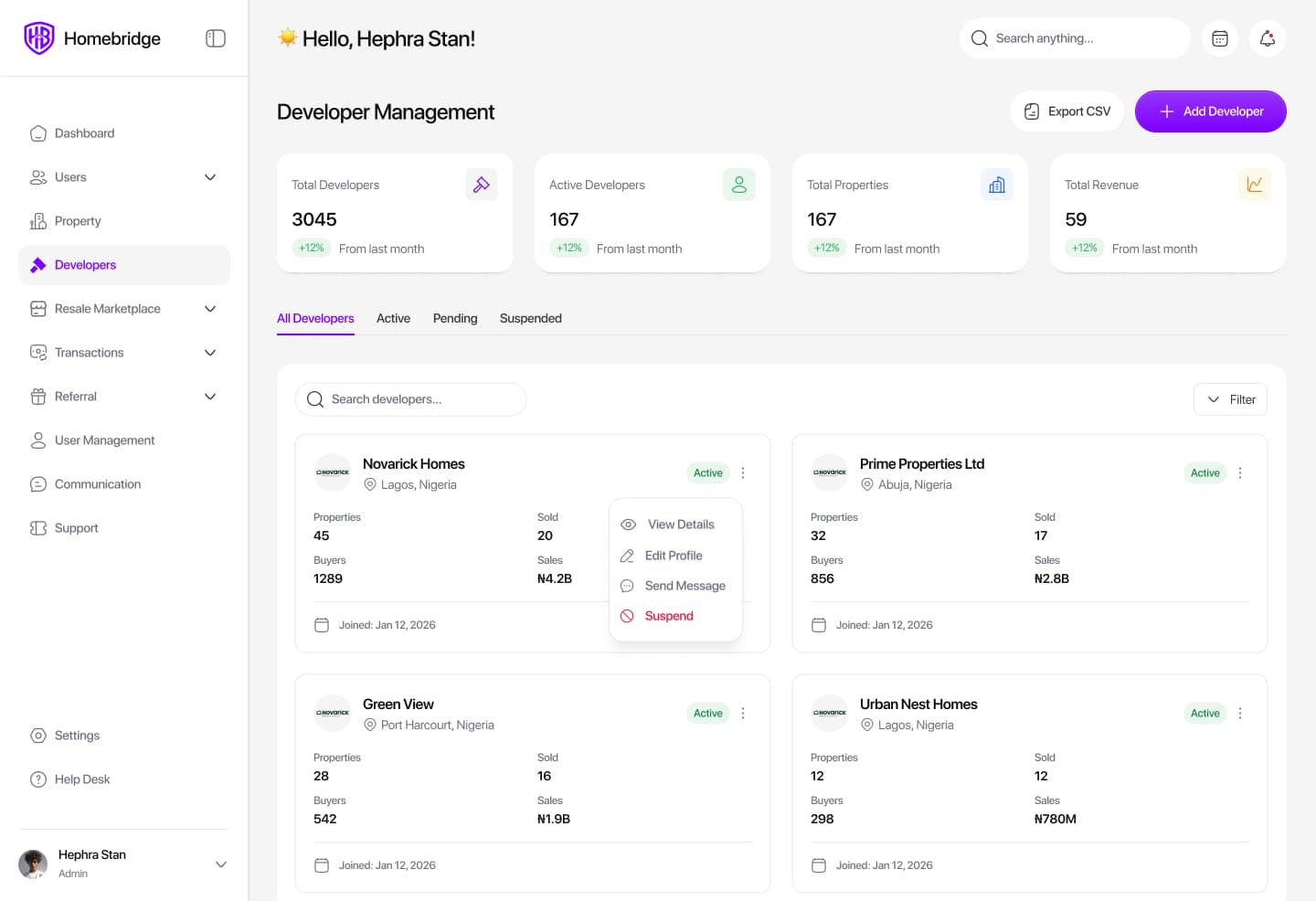
Task: Switch to the Suspended tab
Action: click(x=531, y=318)
